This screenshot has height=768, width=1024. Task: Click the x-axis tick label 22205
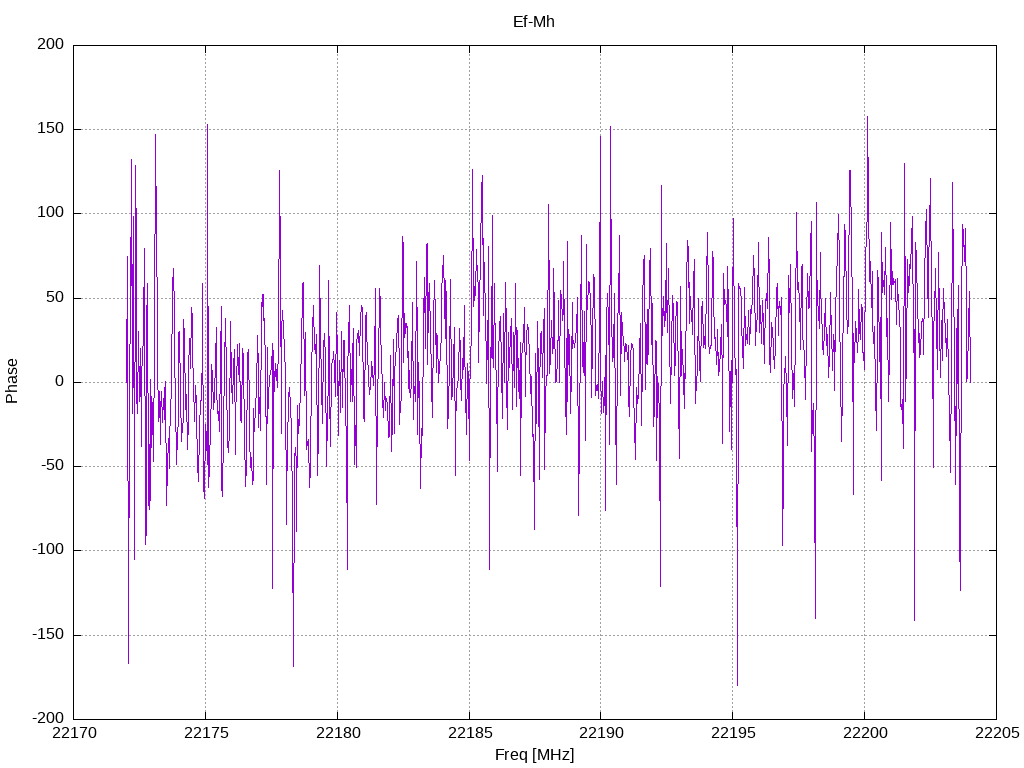click(997, 733)
